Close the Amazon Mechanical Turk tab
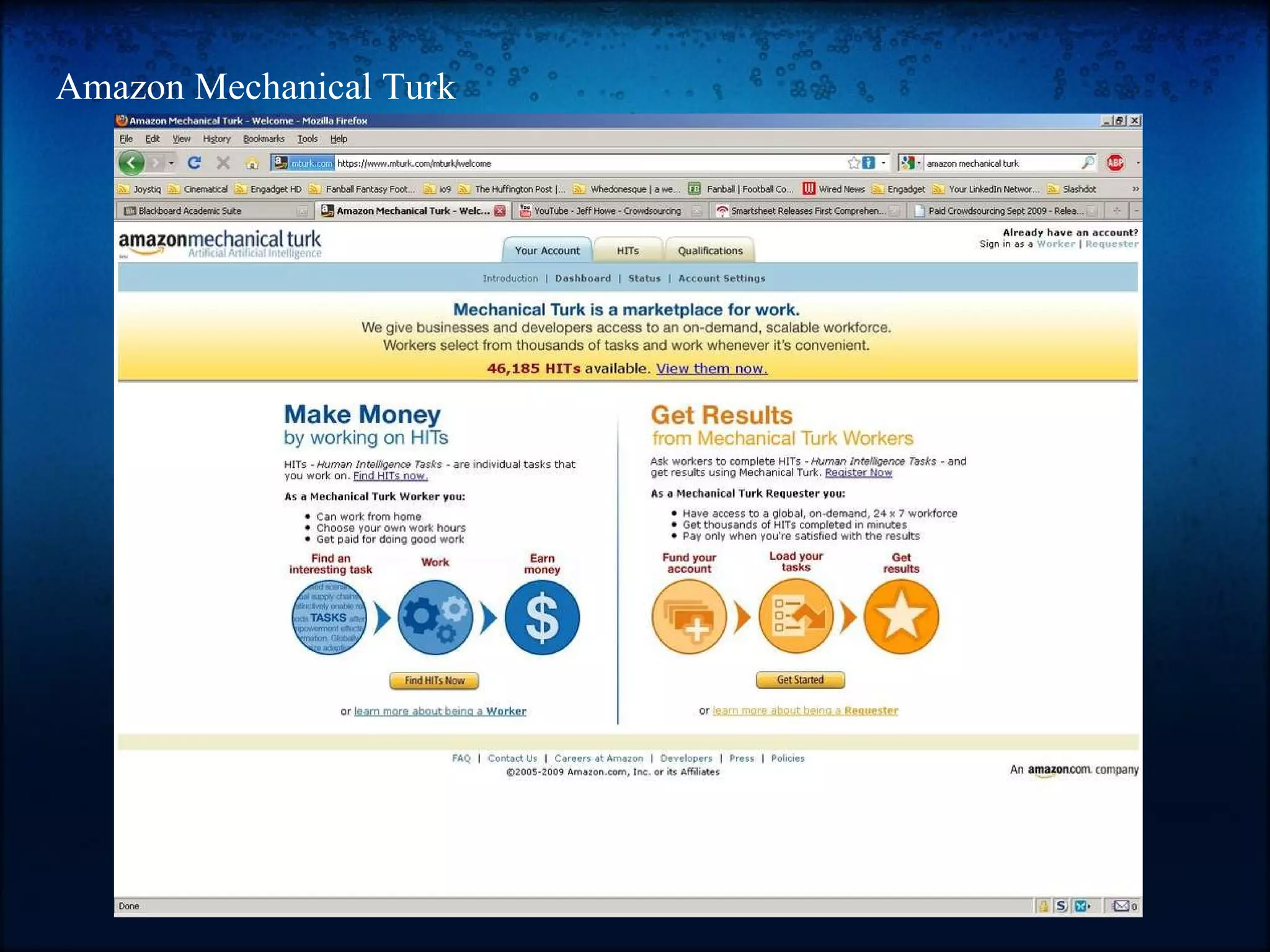 coord(500,211)
